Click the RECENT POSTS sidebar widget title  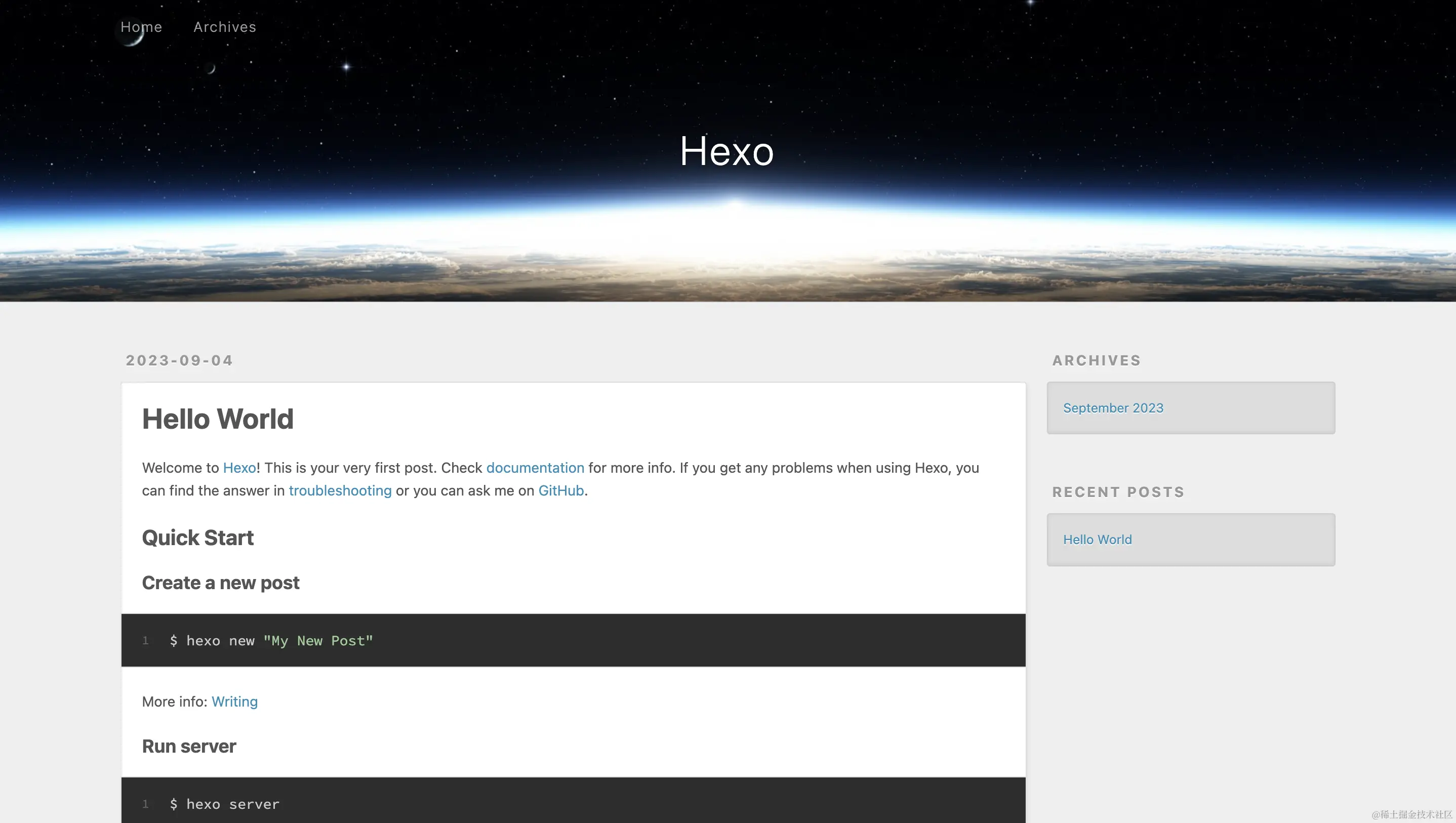1118,492
